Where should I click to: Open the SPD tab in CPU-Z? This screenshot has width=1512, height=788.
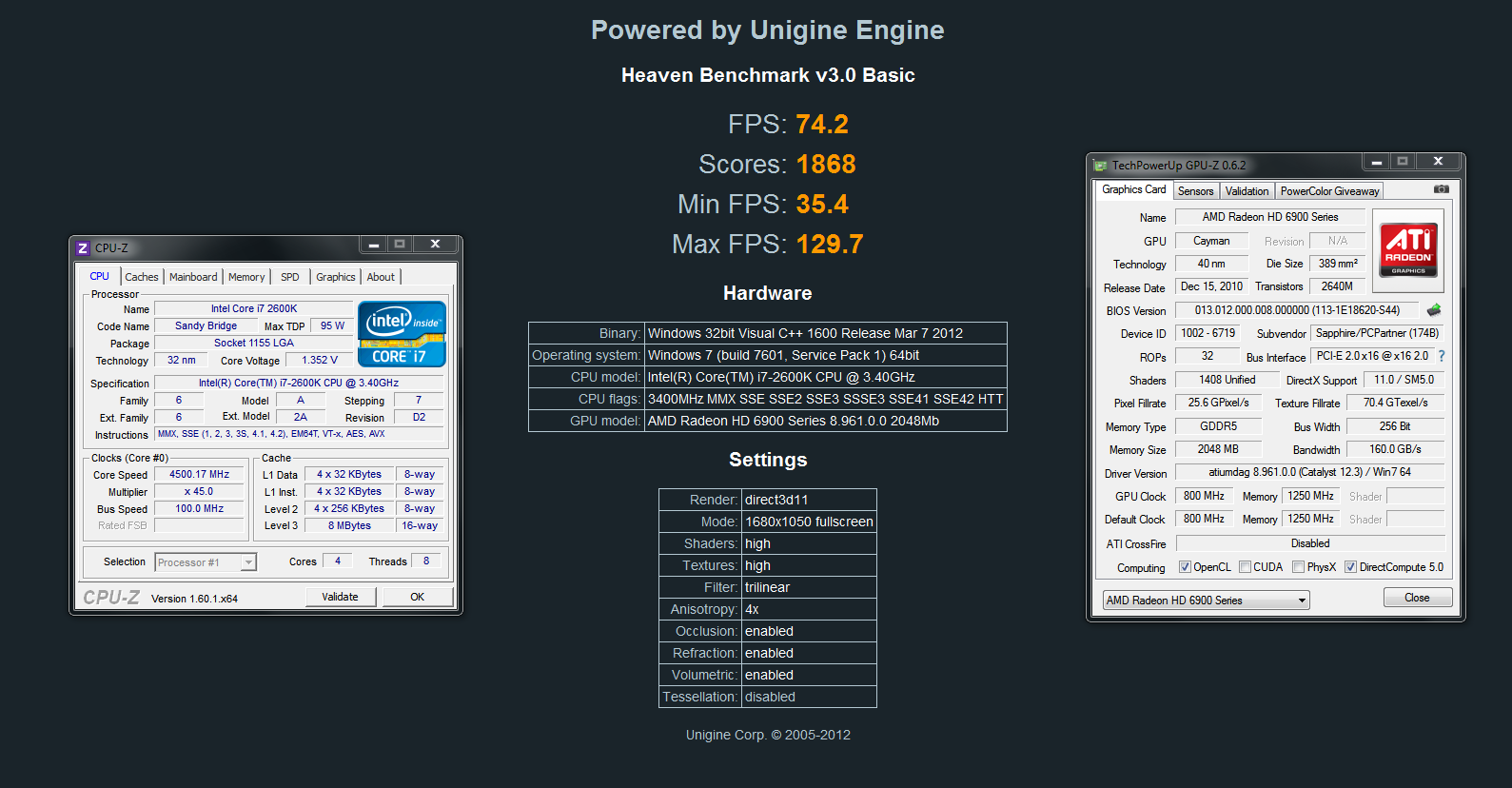pos(290,277)
